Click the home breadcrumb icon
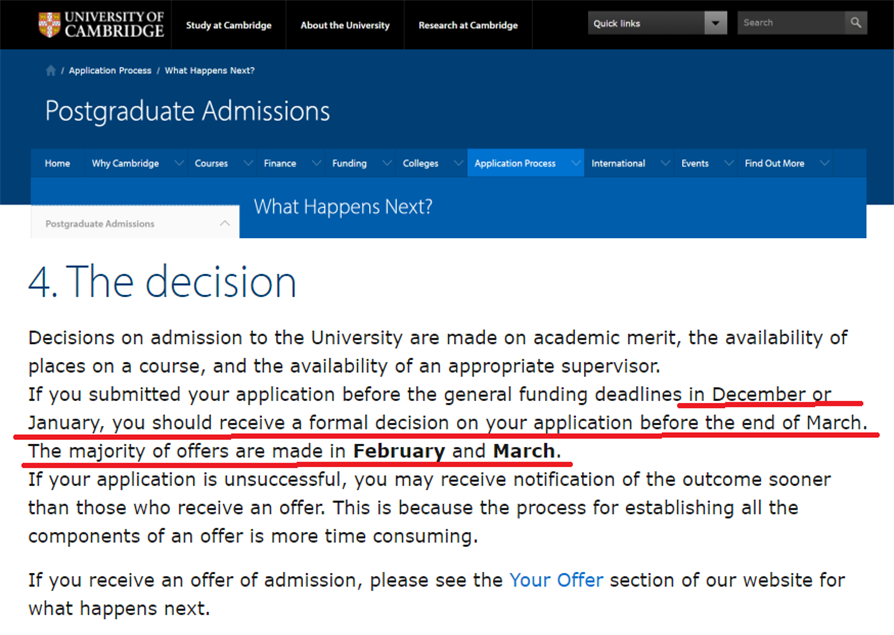 tap(51, 71)
